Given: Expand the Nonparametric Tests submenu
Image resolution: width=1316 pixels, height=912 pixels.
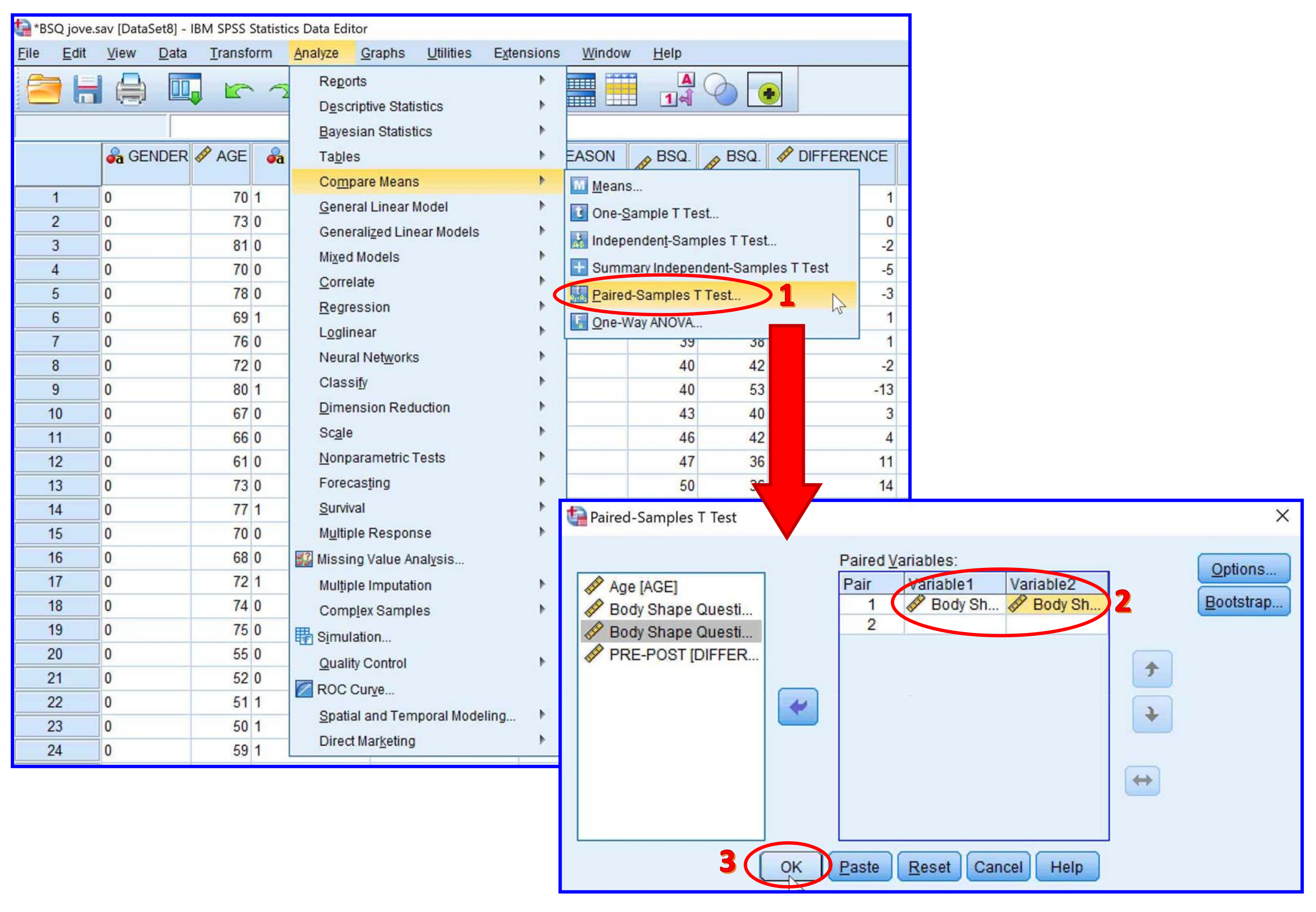Looking at the screenshot, I should pos(382,458).
